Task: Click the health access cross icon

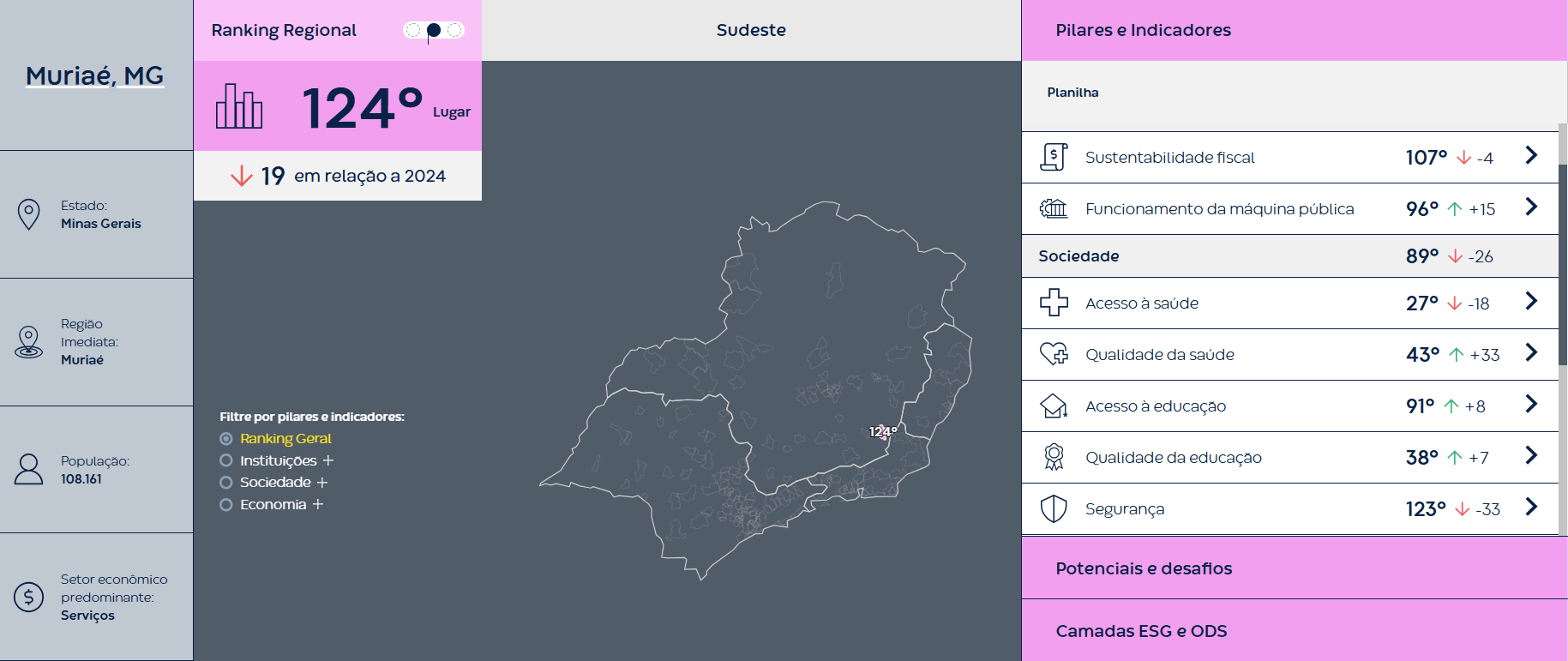Action: click(1054, 303)
